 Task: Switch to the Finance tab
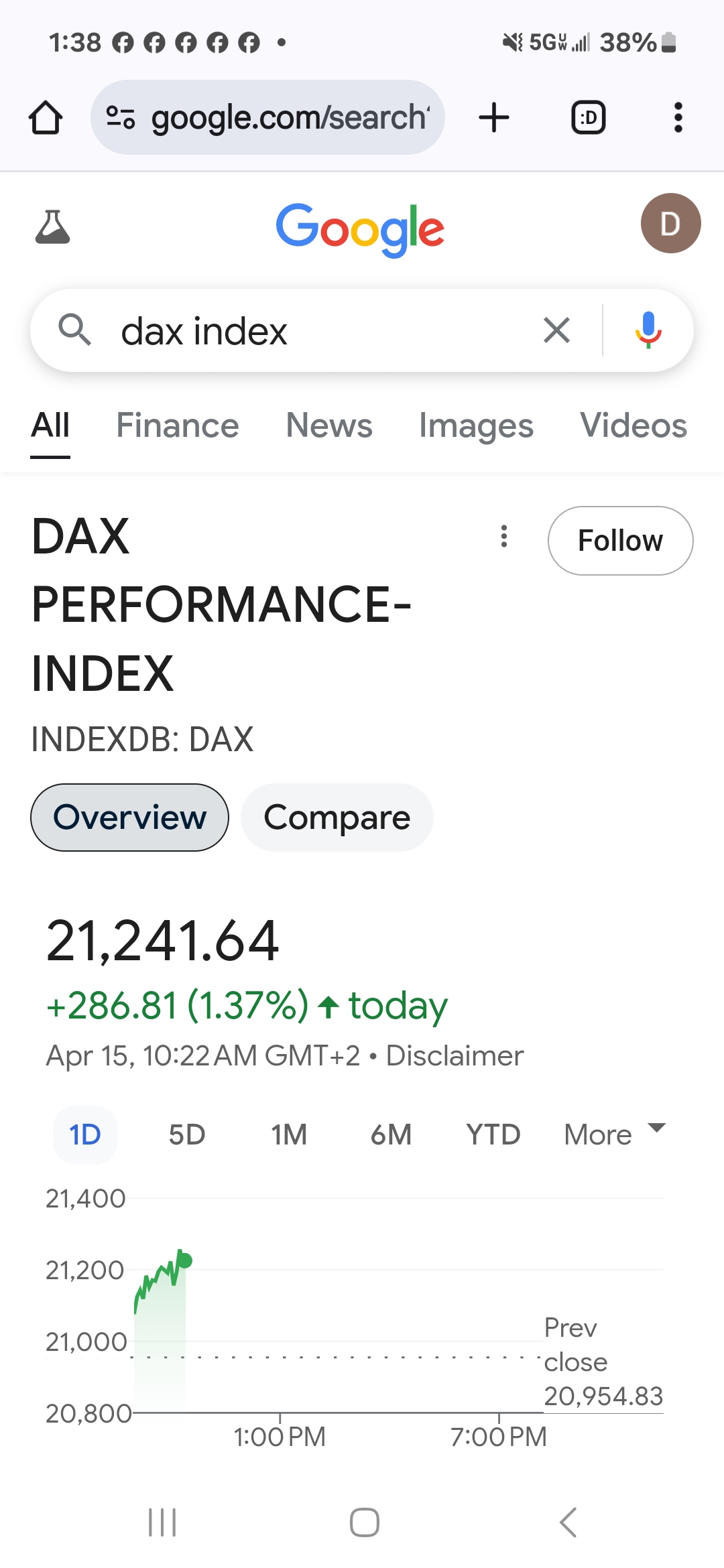pyautogui.click(x=178, y=426)
